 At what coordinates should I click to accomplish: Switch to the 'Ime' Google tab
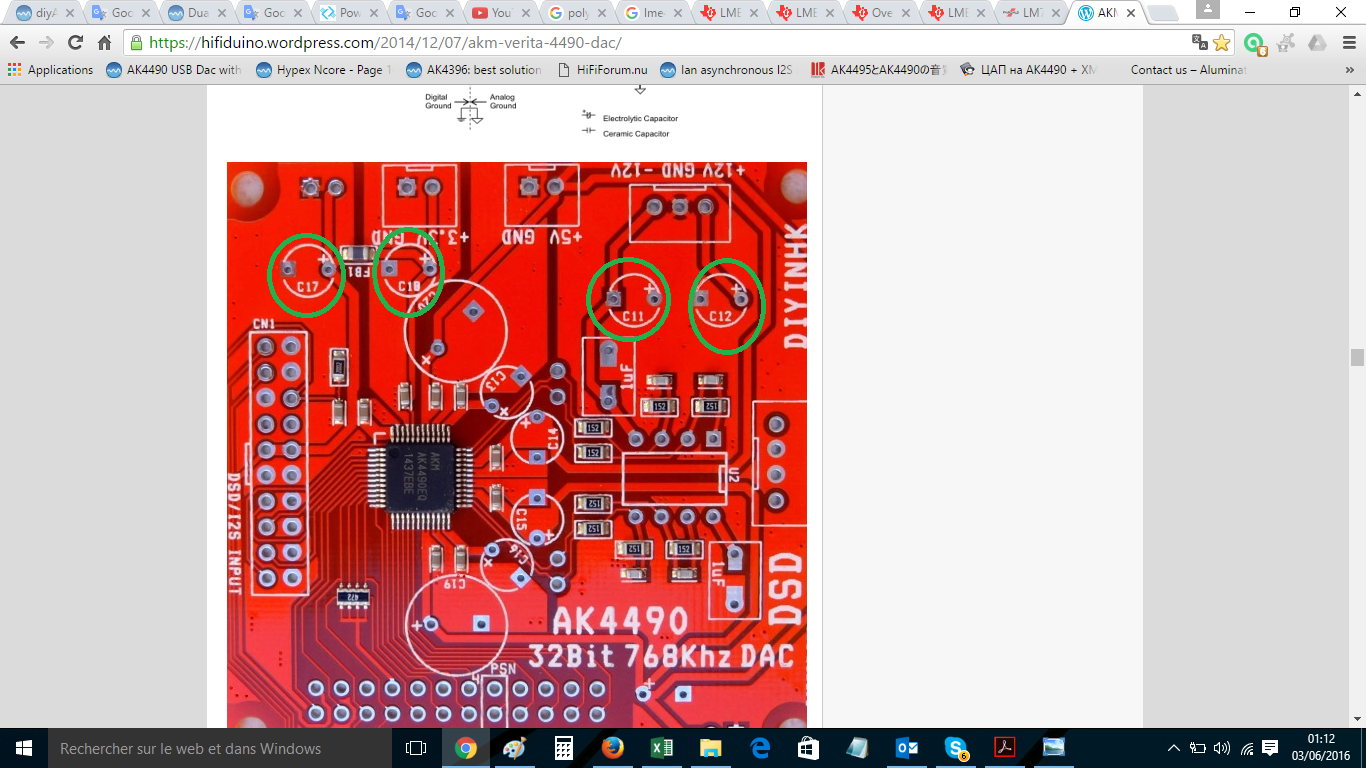click(x=652, y=13)
